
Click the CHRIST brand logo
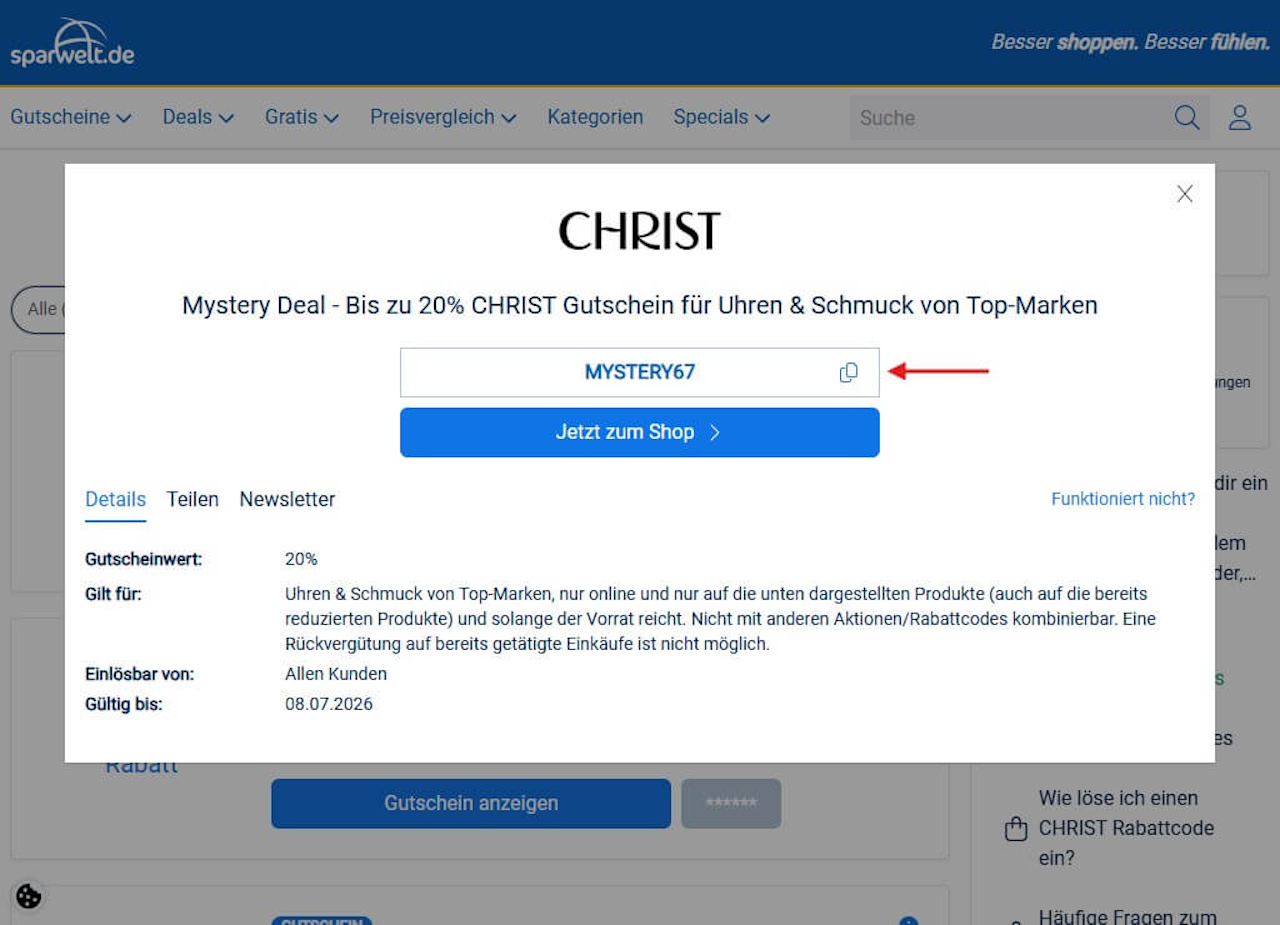640,231
